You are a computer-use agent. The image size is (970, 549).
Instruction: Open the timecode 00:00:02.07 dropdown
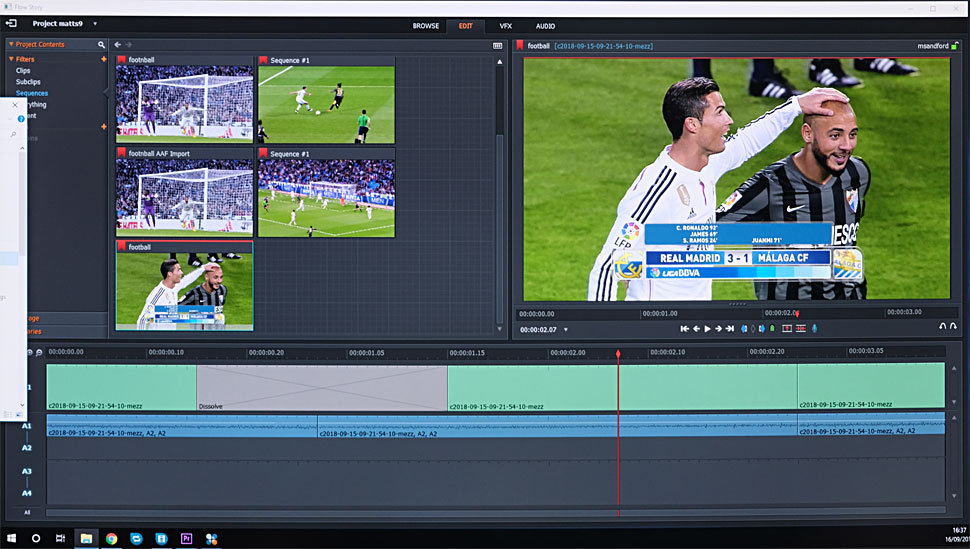click(x=565, y=330)
